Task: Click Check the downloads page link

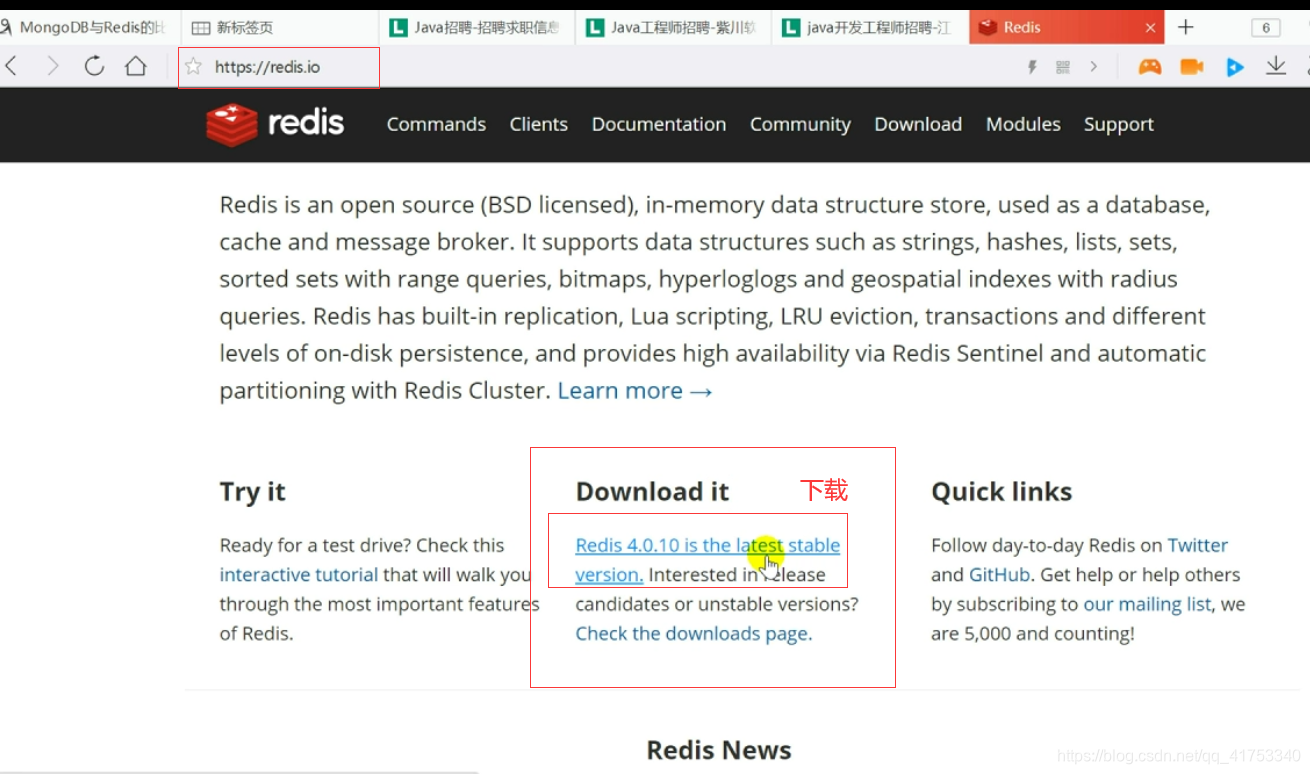Action: [x=694, y=634]
